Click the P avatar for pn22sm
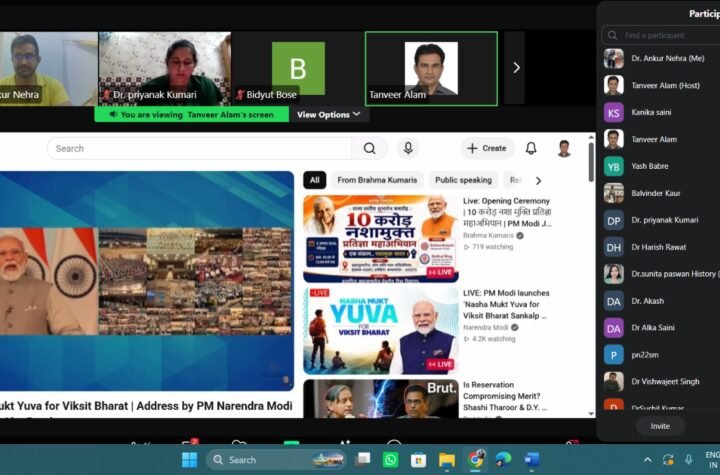Screen dimensions: 720x475 (613, 355)
